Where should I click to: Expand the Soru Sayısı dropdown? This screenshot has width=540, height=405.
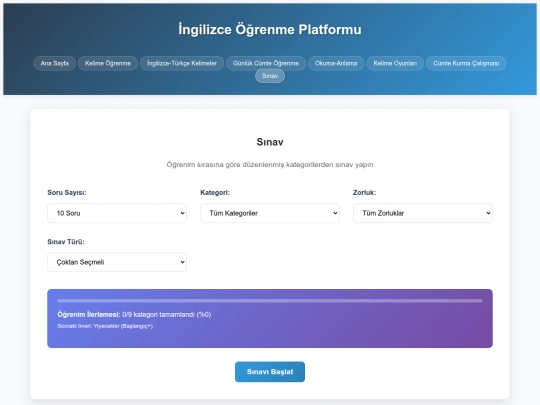(x=117, y=213)
